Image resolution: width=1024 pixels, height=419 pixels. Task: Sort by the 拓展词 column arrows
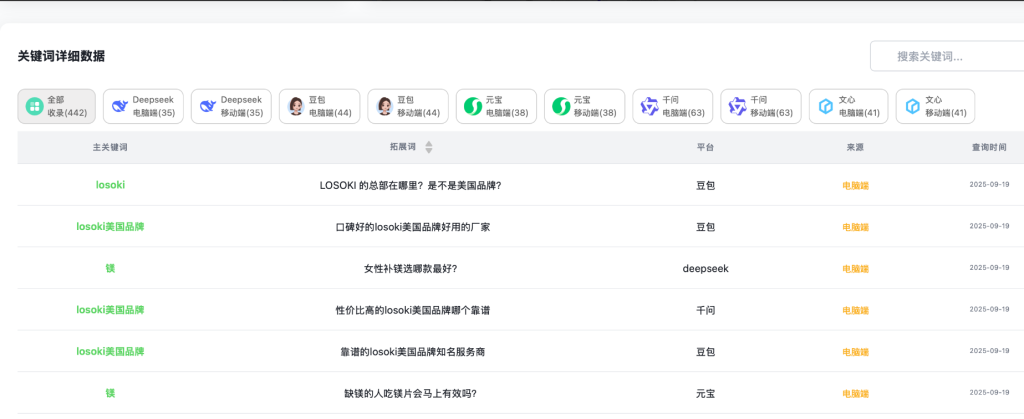[429, 147]
